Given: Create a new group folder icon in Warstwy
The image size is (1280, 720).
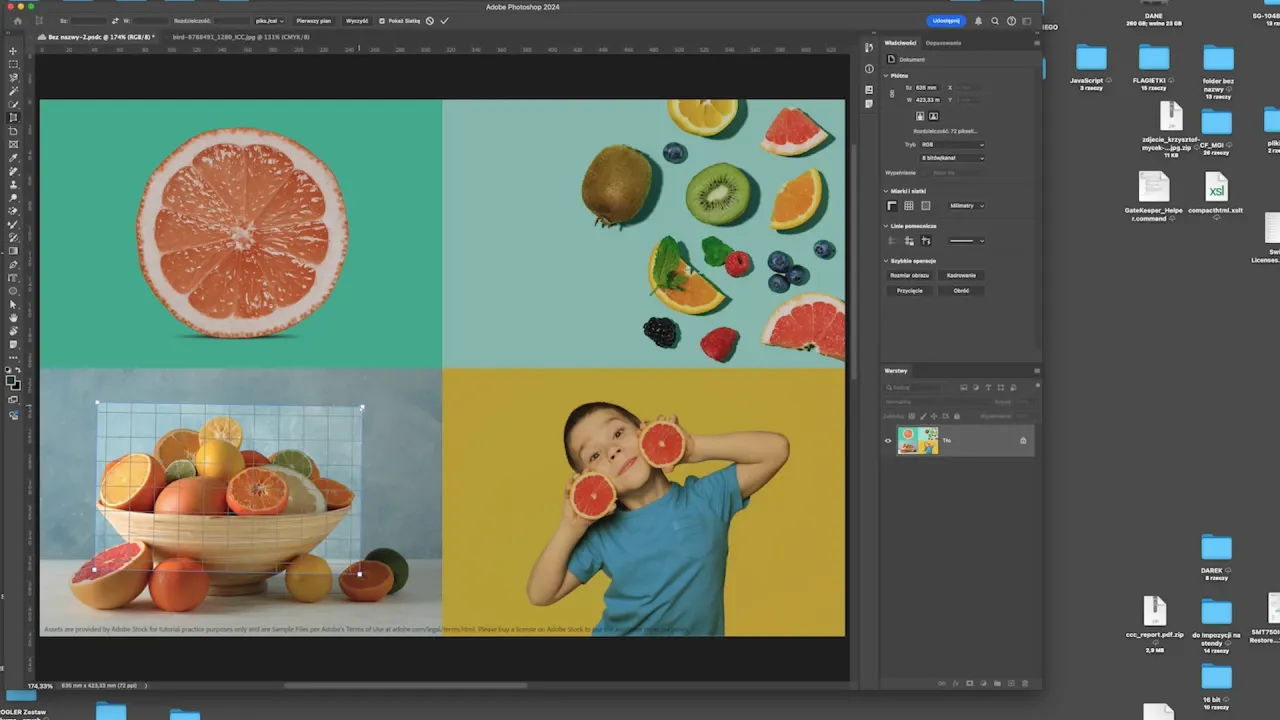Looking at the screenshot, I should pyautogui.click(x=997, y=683).
